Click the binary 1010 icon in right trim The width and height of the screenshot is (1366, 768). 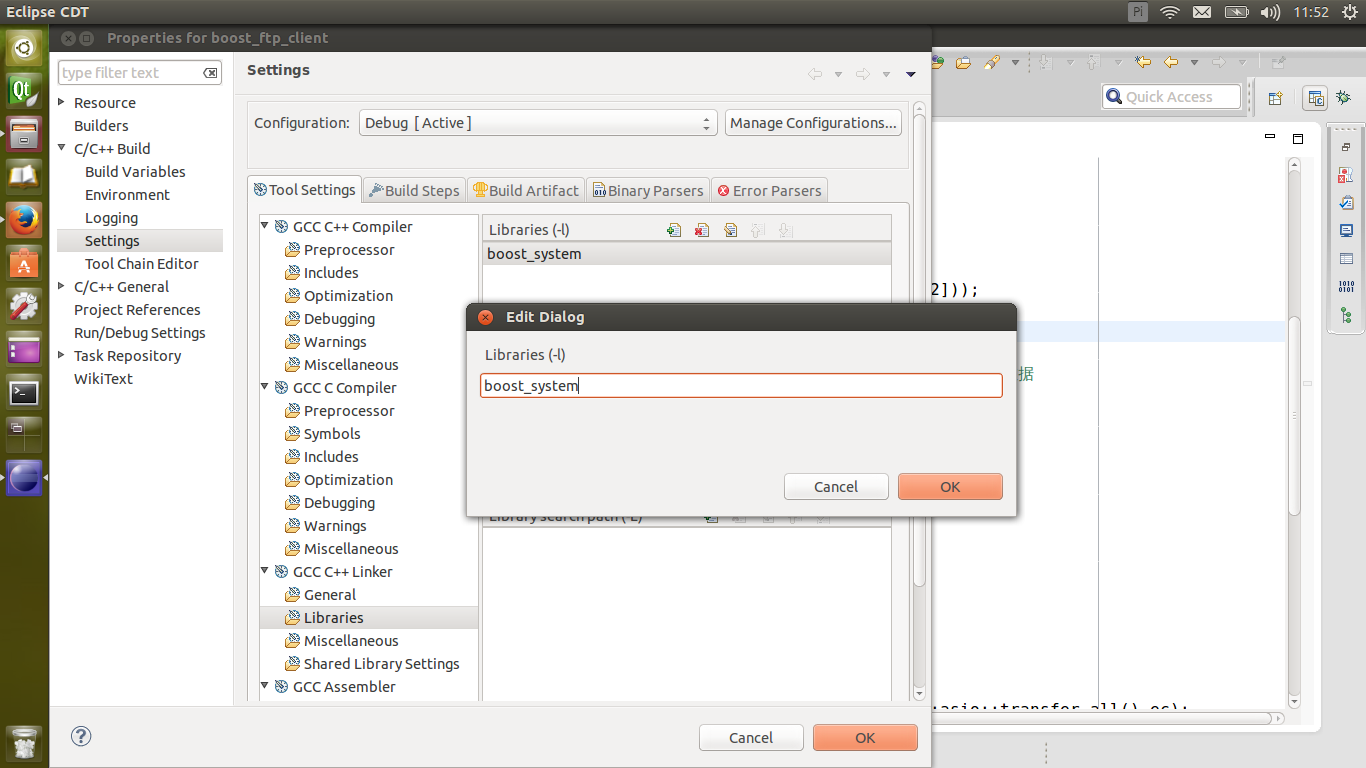(x=1346, y=287)
